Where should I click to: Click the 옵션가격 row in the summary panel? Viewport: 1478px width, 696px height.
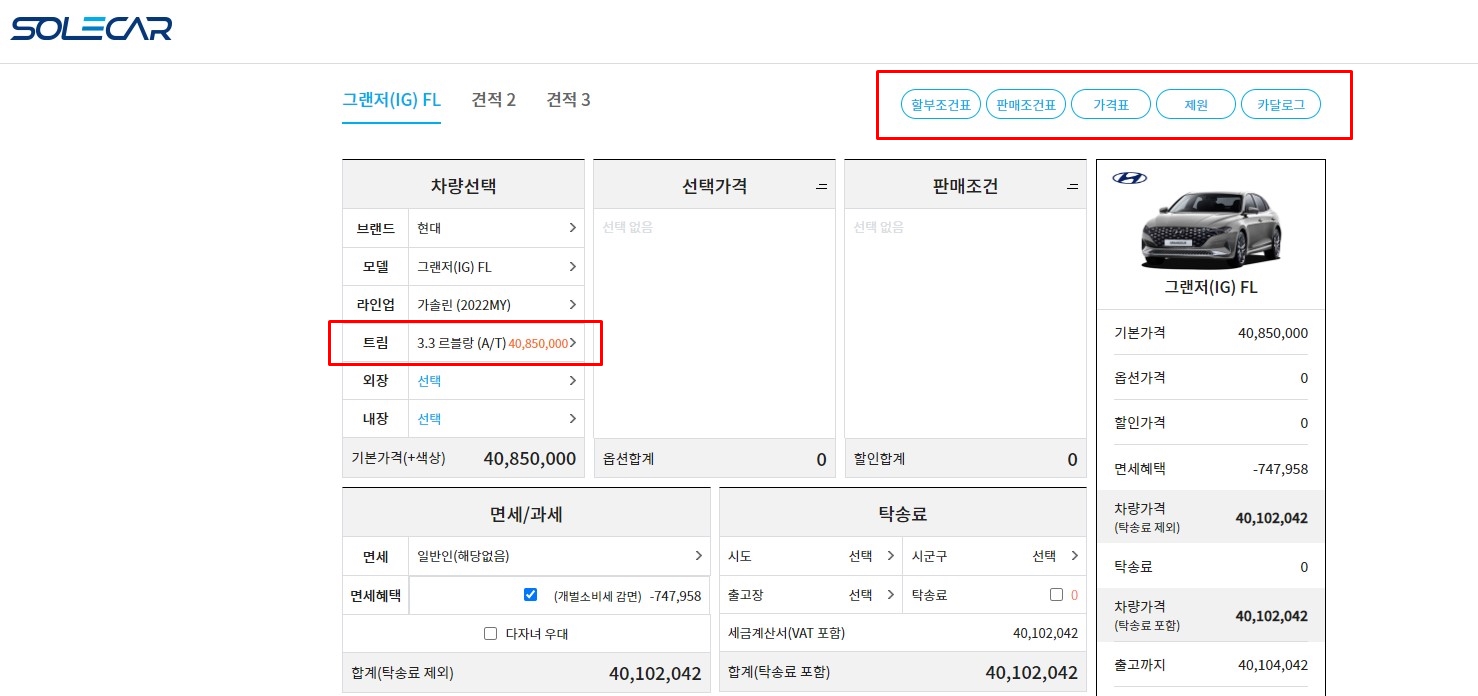click(1211, 378)
